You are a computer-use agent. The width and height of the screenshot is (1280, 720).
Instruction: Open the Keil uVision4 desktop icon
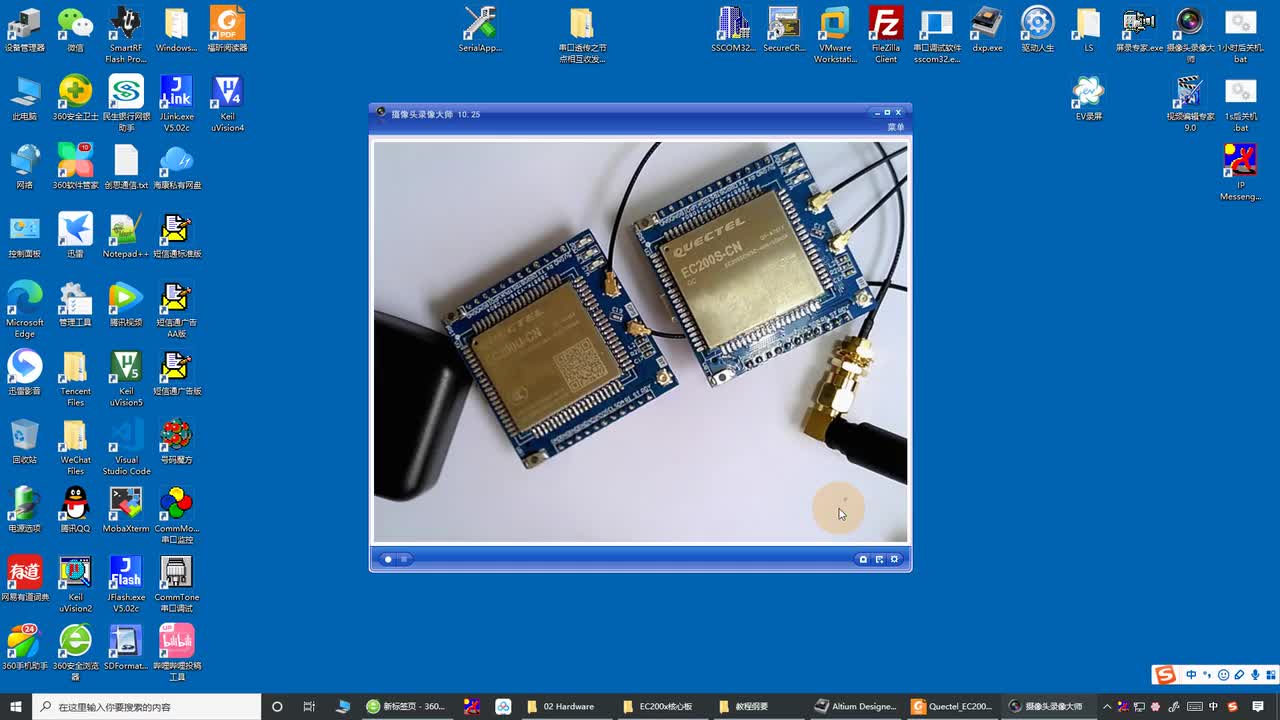click(228, 103)
